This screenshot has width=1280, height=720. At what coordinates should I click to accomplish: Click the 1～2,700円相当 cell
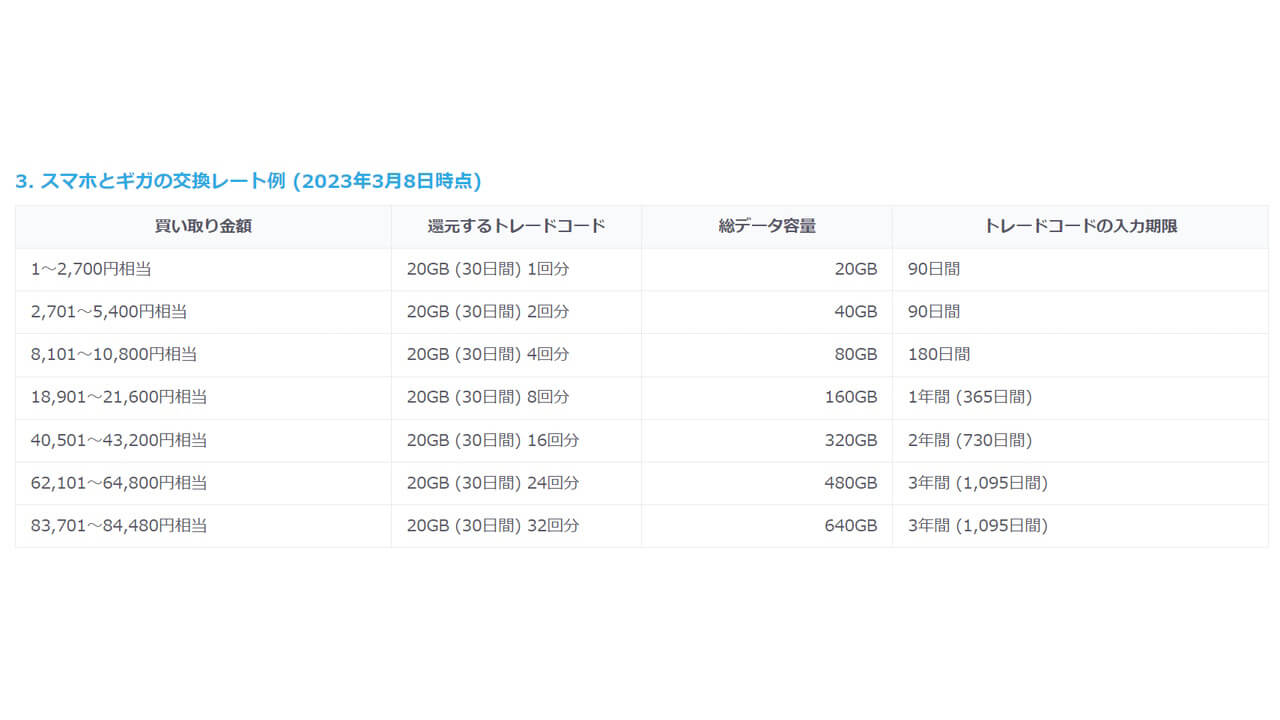click(x=91, y=269)
